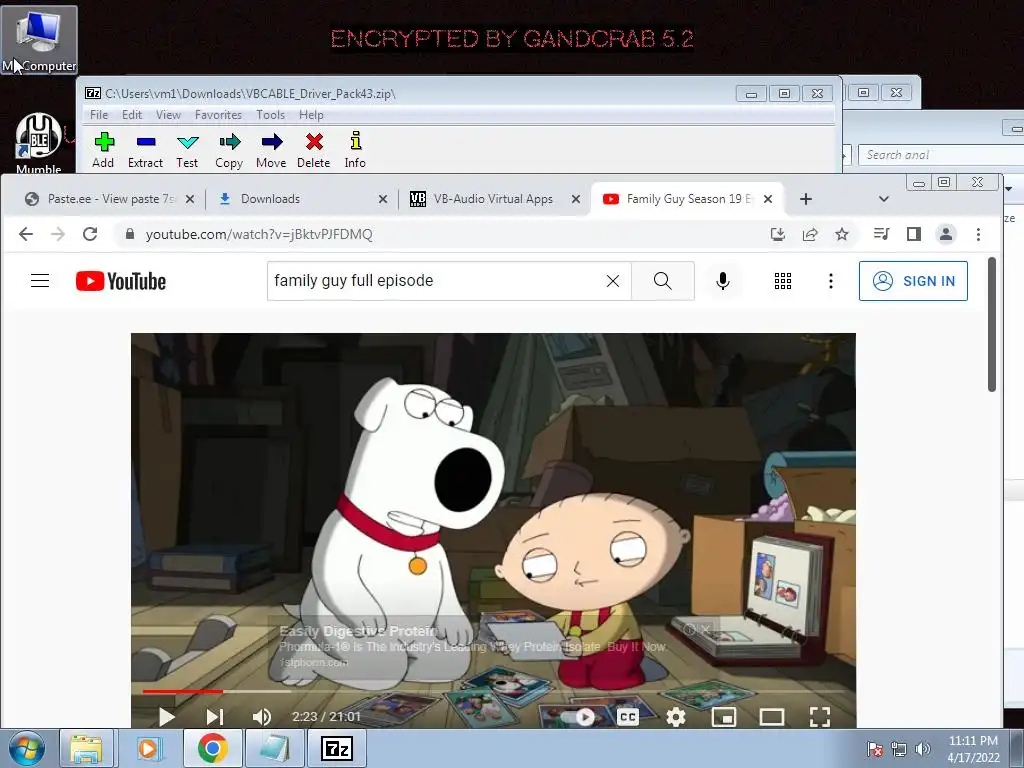Open the Edit menu in 7-Zip
The image size is (1024, 768).
click(132, 115)
